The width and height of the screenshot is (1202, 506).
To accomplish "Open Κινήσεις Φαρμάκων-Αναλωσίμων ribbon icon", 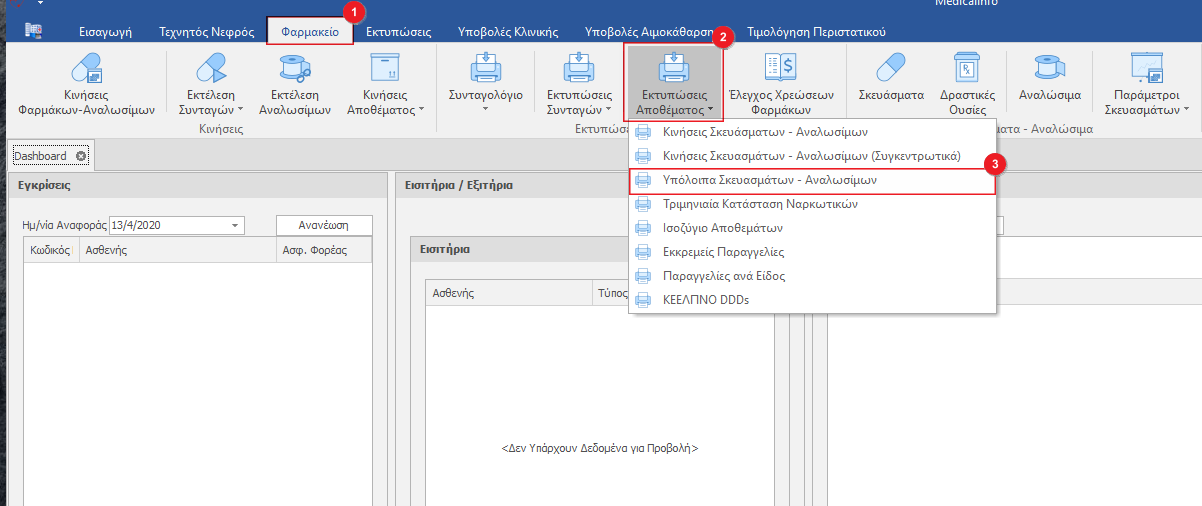I will pyautogui.click(x=87, y=70).
